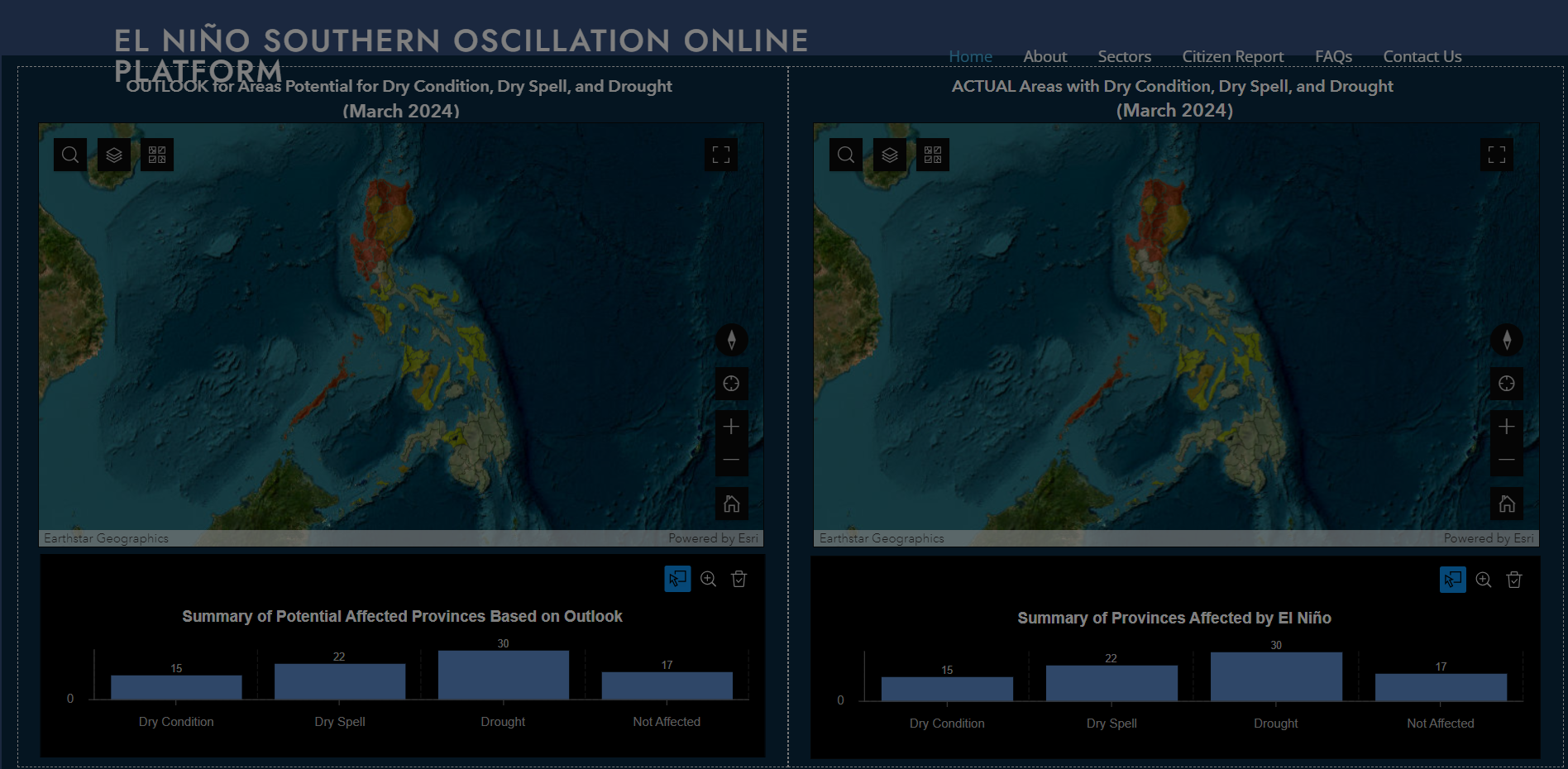Toggle selection mode on the El Niño chart
Image resolution: width=1568 pixels, height=769 pixels.
pyautogui.click(x=1452, y=580)
